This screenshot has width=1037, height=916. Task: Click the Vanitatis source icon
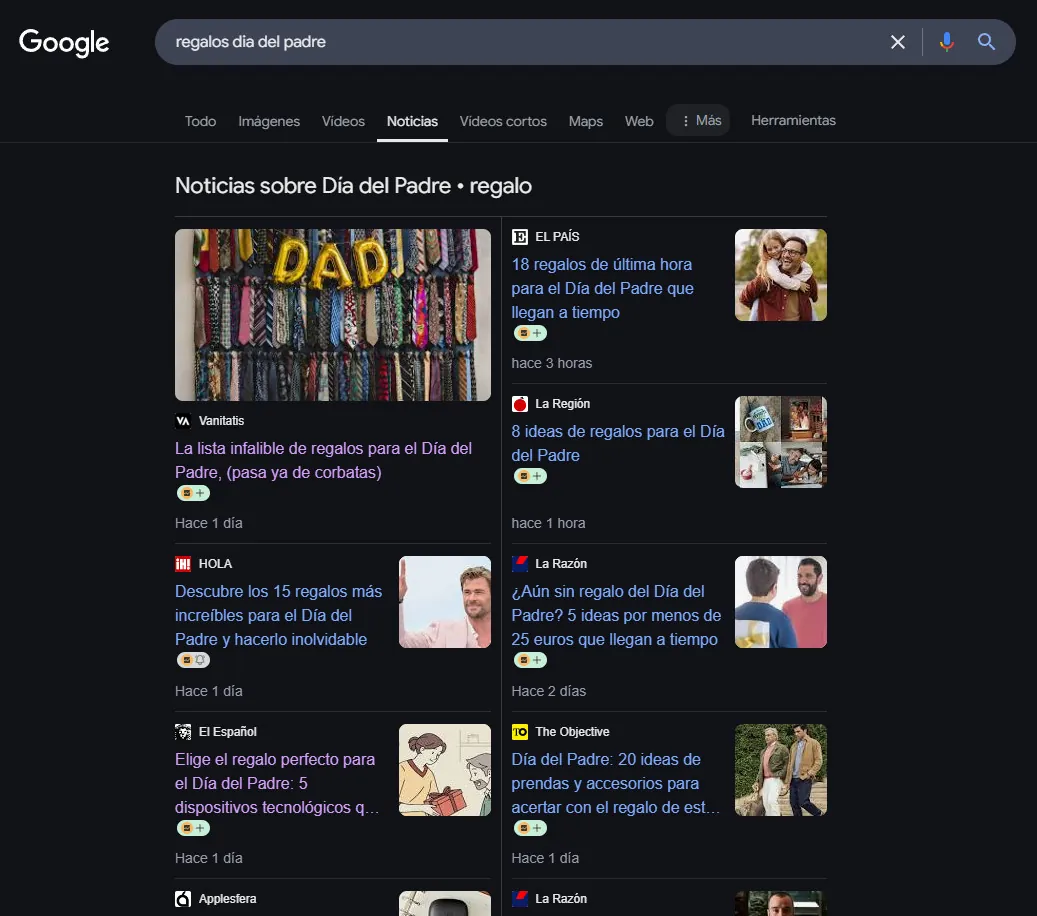tap(183, 421)
